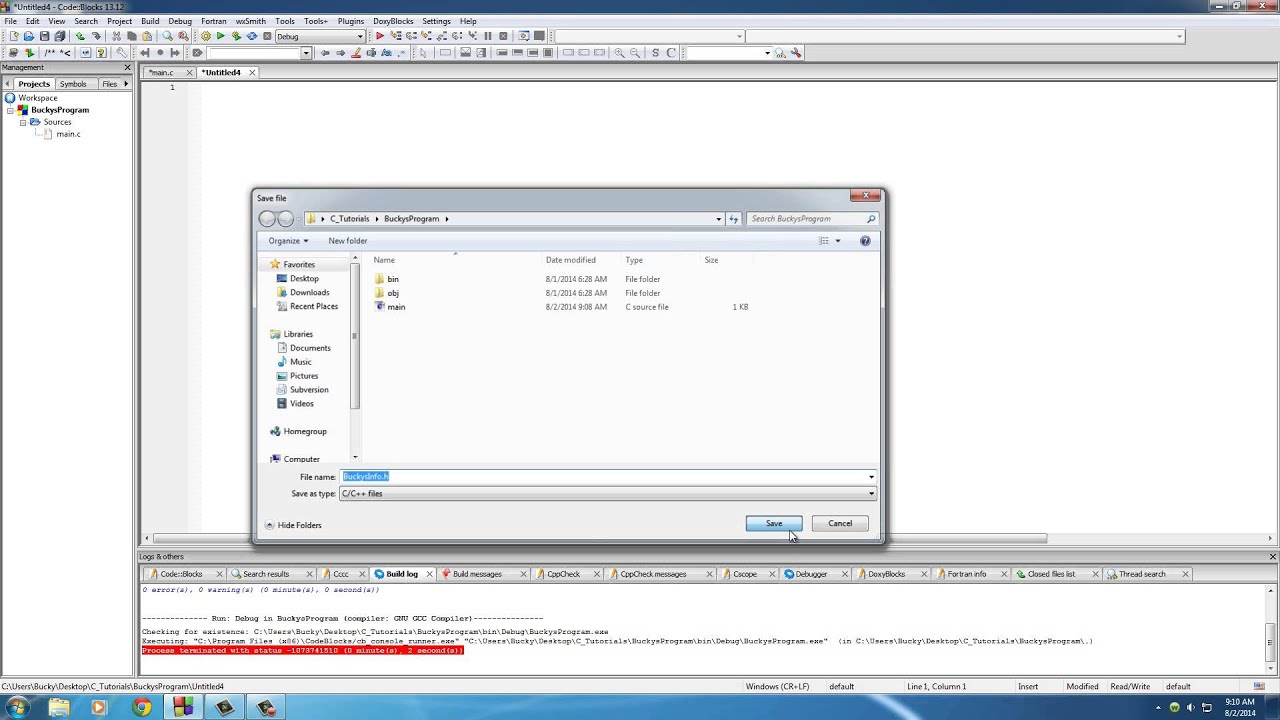Click the Build gear toolbar icon
This screenshot has height=720, width=1280.
click(x=206, y=36)
